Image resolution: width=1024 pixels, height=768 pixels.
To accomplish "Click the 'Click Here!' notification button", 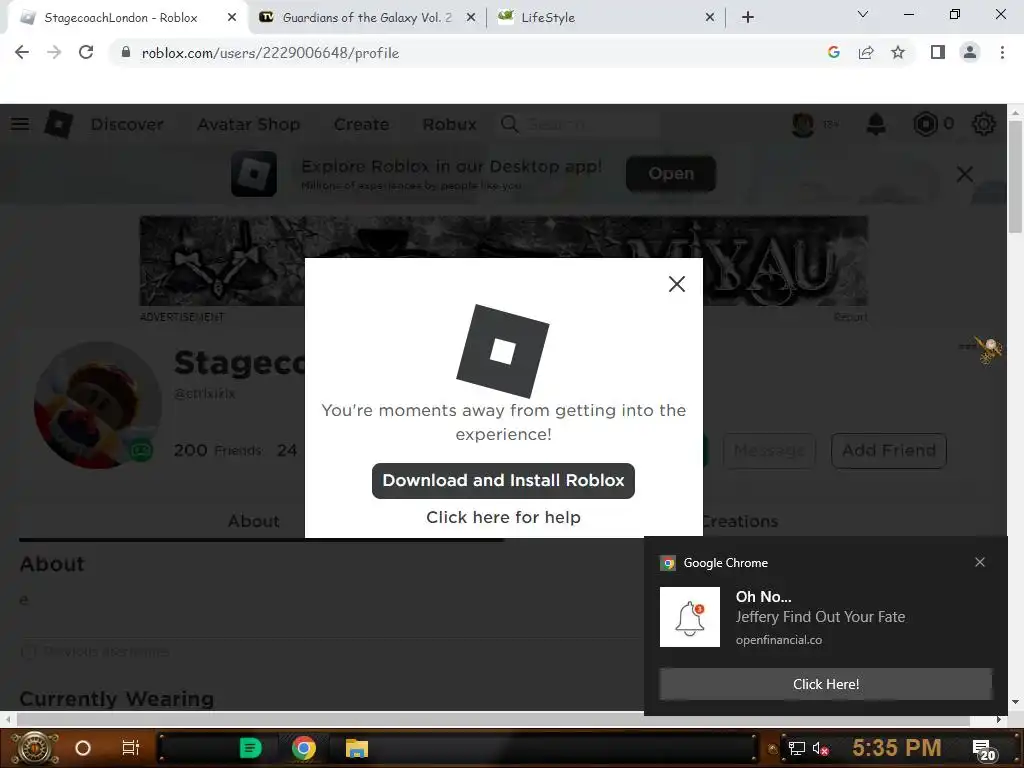I will click(825, 684).
